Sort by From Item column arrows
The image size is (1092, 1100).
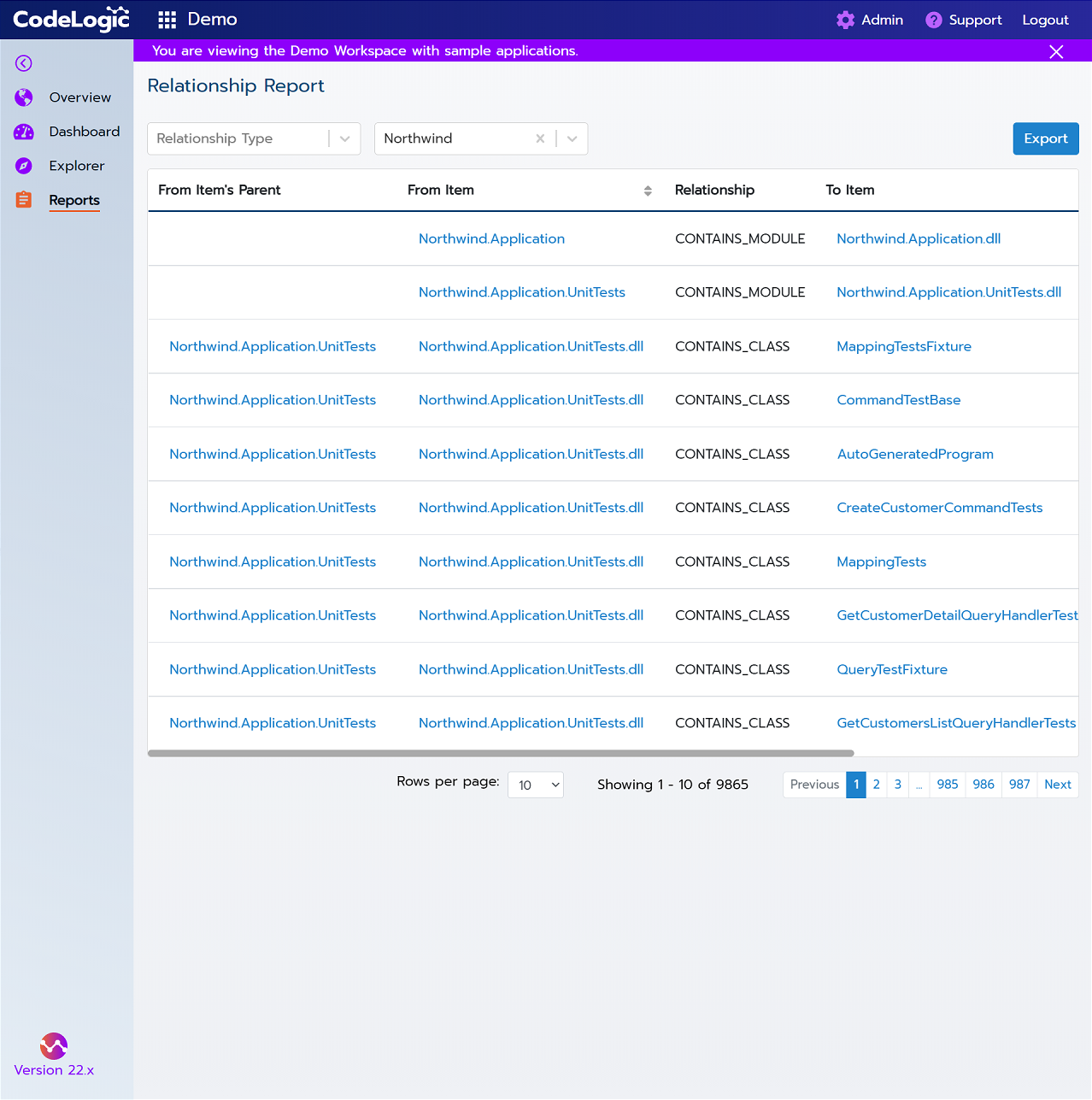[648, 191]
